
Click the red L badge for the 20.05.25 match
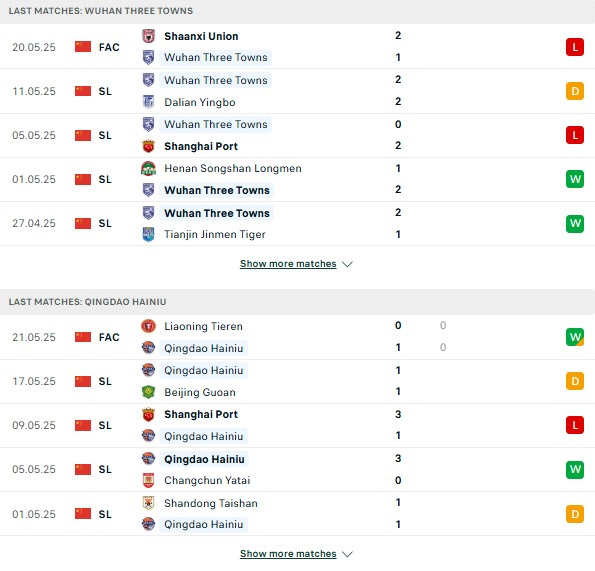tap(575, 47)
